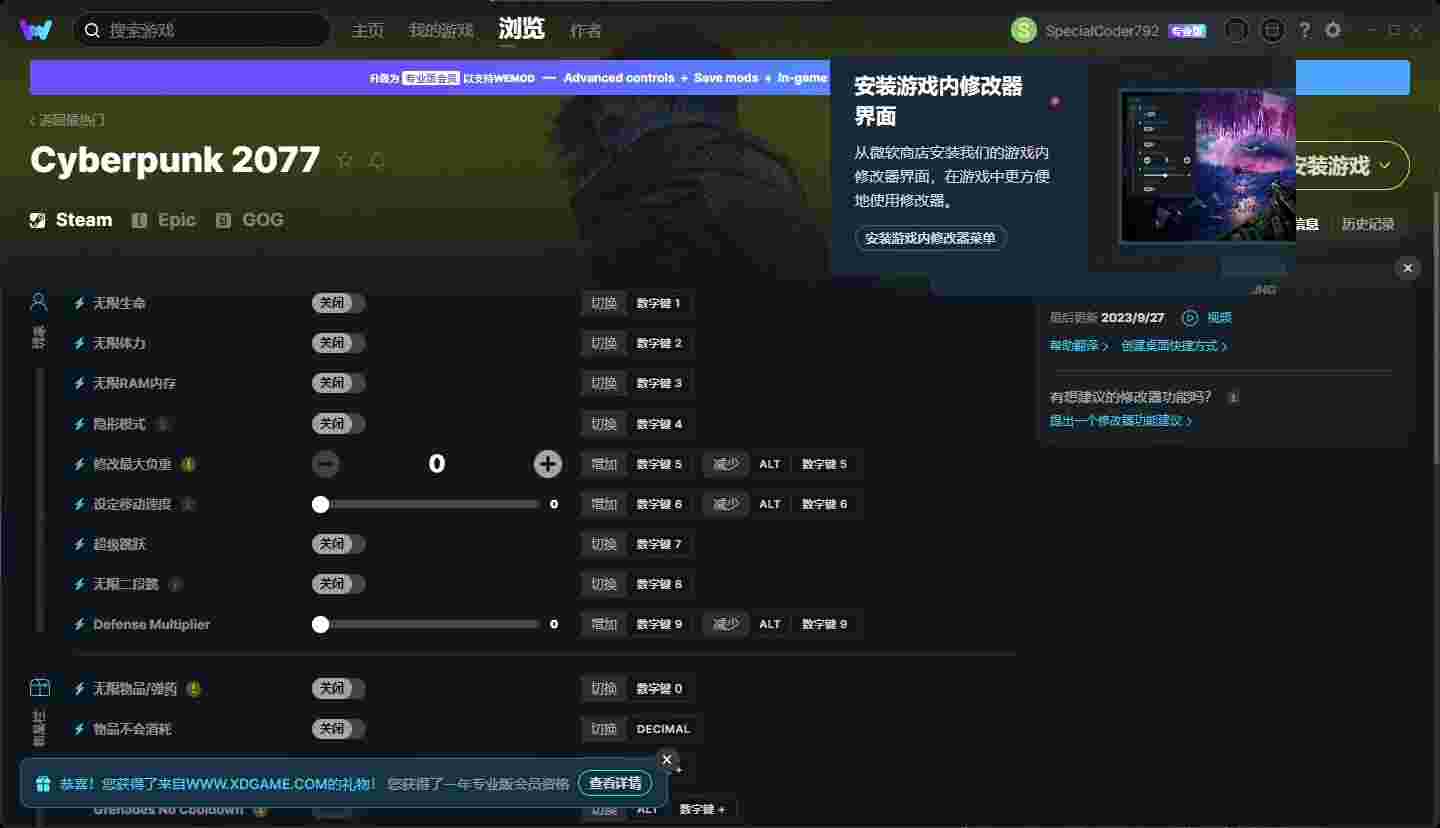The width and height of the screenshot is (1440, 828).
Task: Enable the 超级跳跃 toggle
Action: click(338, 544)
